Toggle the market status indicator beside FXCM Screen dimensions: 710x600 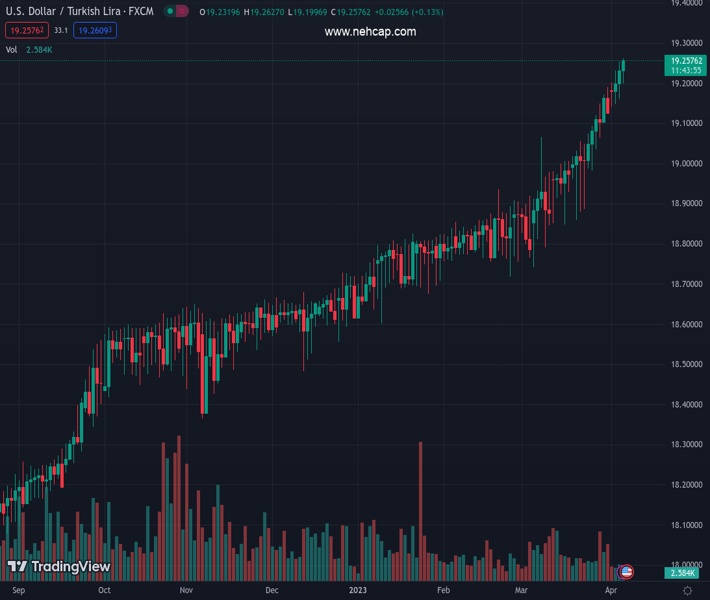click(177, 12)
